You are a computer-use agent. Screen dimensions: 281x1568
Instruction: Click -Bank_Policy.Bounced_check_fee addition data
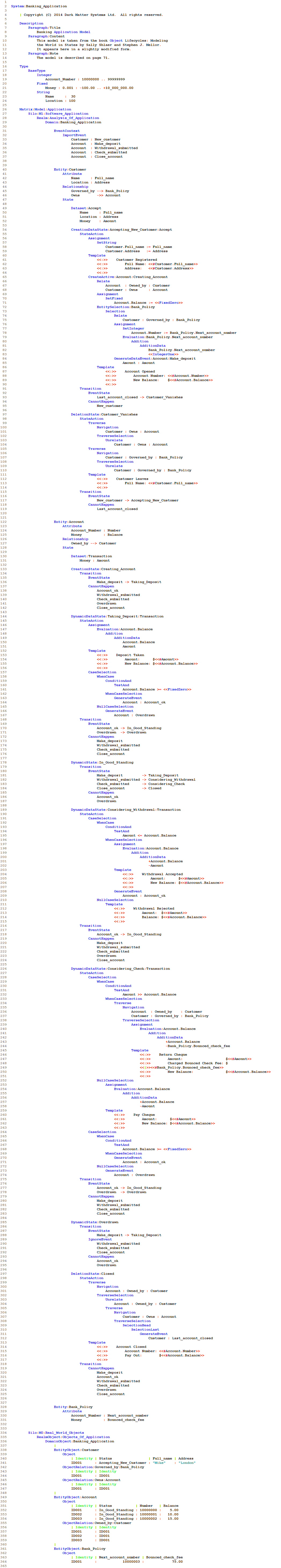(198, 1046)
